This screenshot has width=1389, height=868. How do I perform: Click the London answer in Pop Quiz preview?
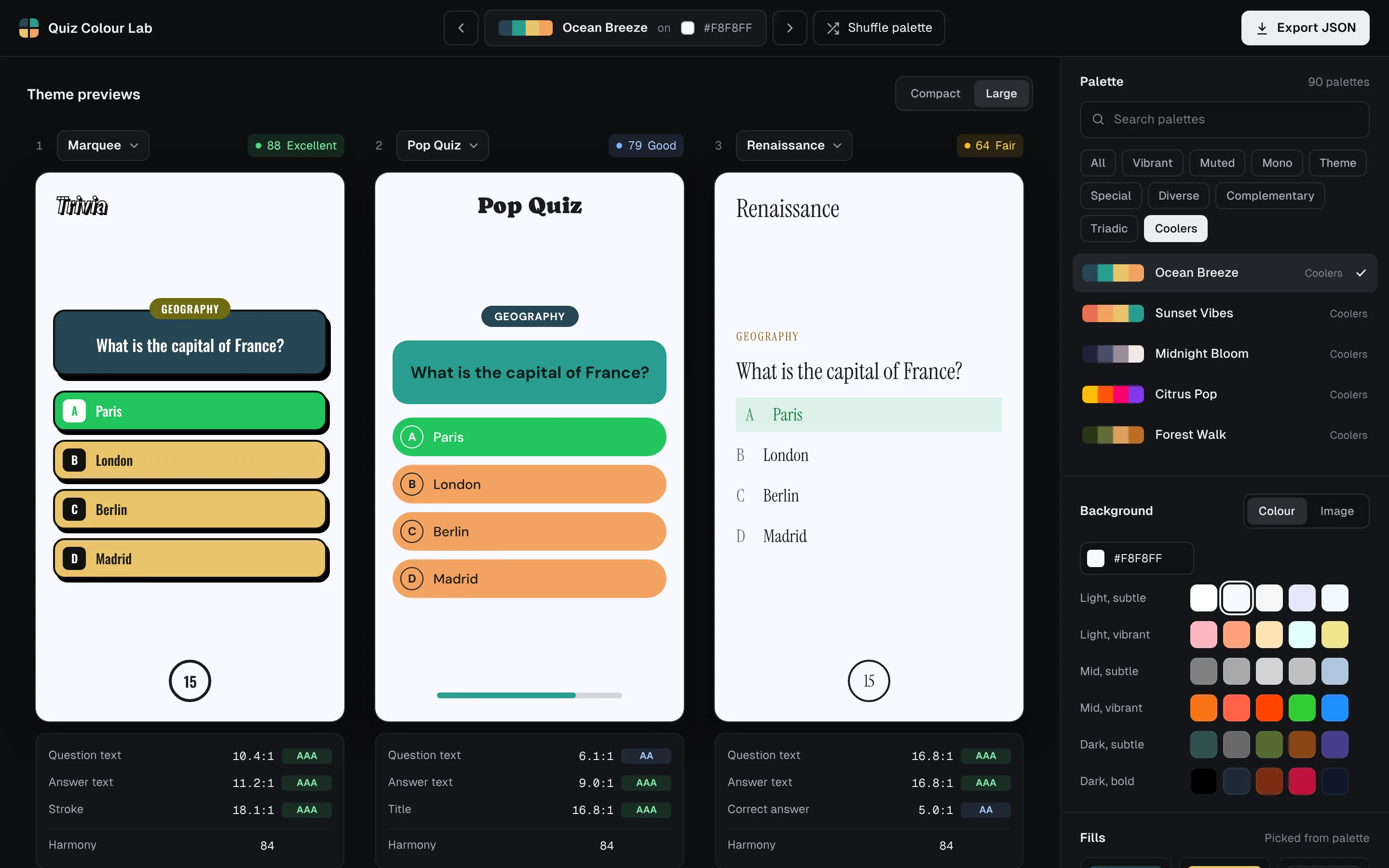529,485
